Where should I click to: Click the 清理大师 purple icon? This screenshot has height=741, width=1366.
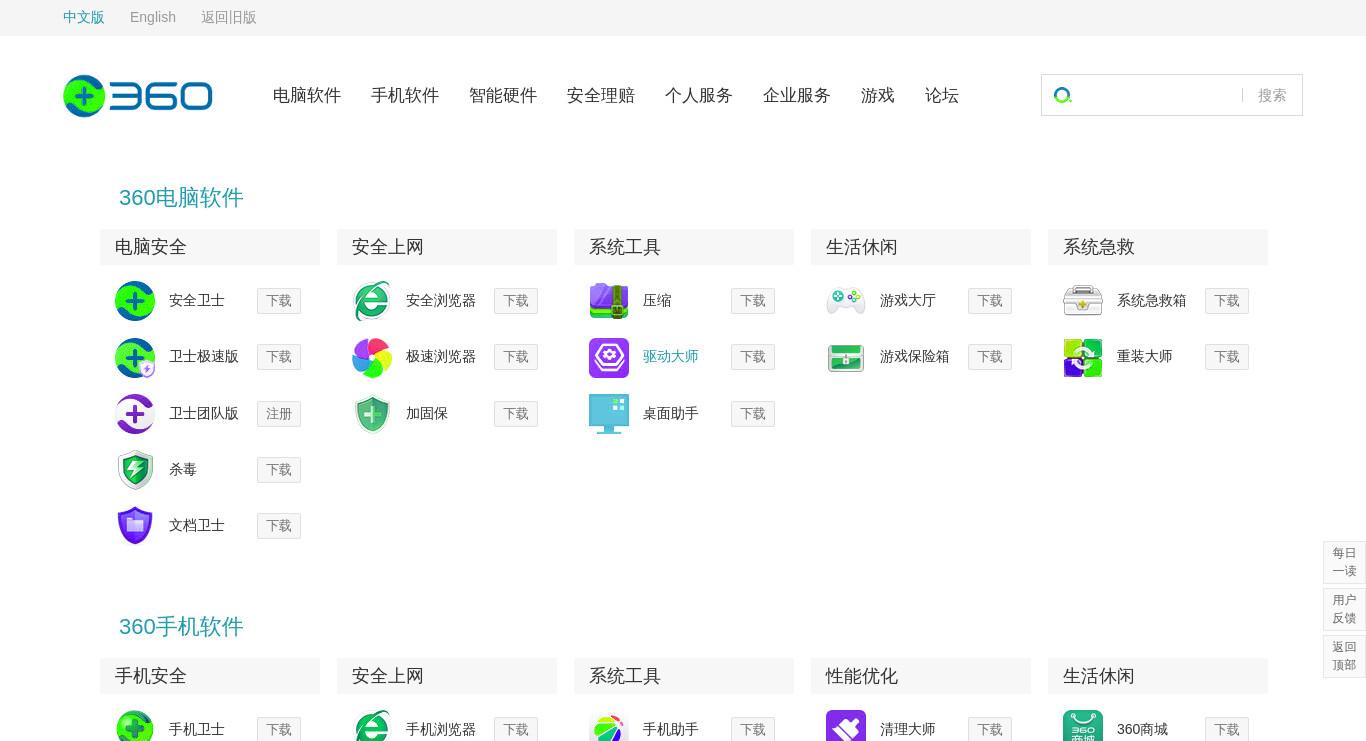pos(846,726)
